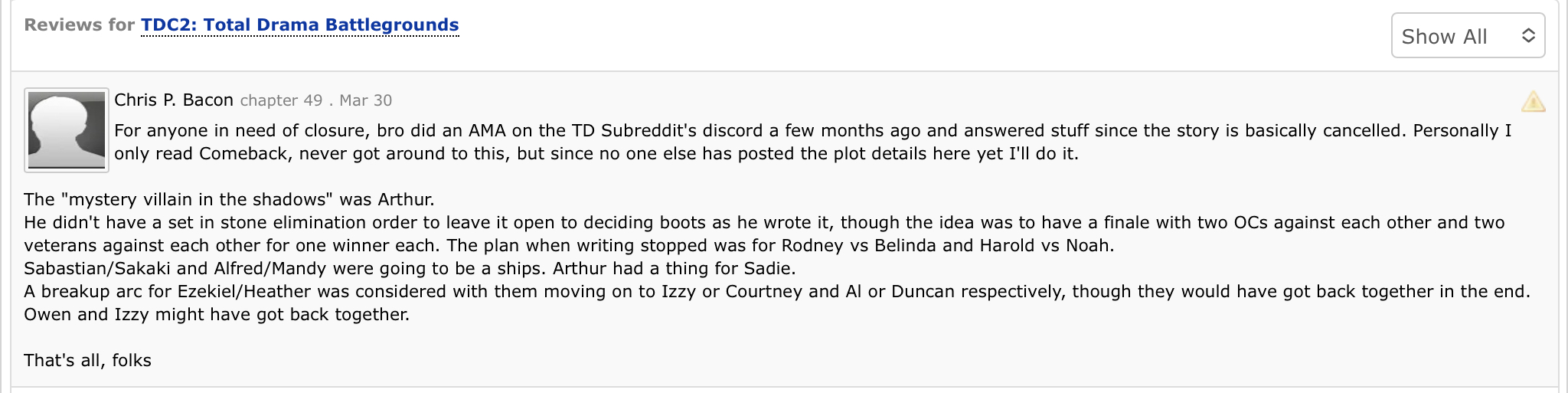Click Chris P. Bacon's avatar silhouette
The image size is (1568, 393).
67,129
